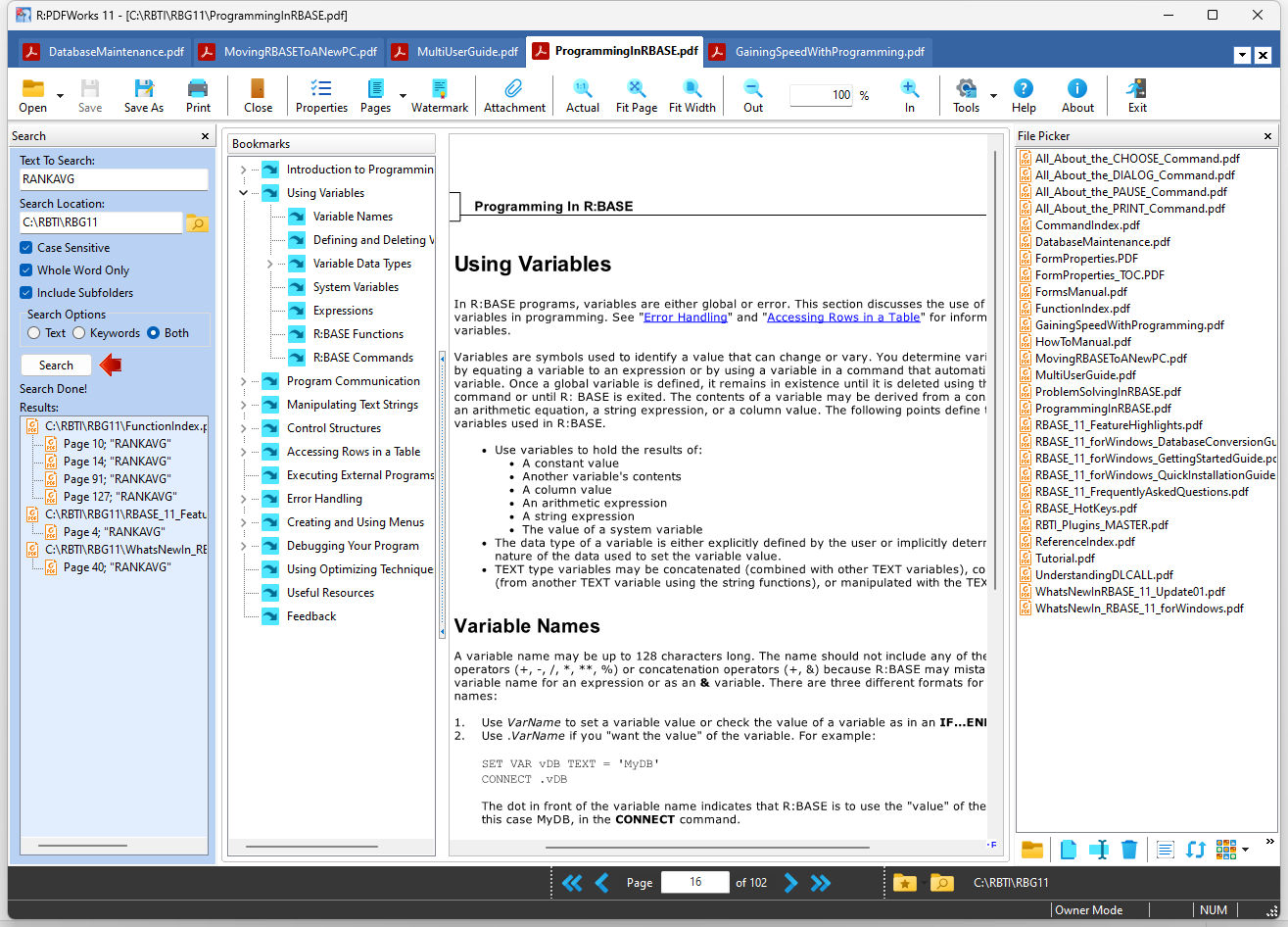Go to the next page with the single-right arrow
This screenshot has width=1288, height=927.
click(790, 883)
